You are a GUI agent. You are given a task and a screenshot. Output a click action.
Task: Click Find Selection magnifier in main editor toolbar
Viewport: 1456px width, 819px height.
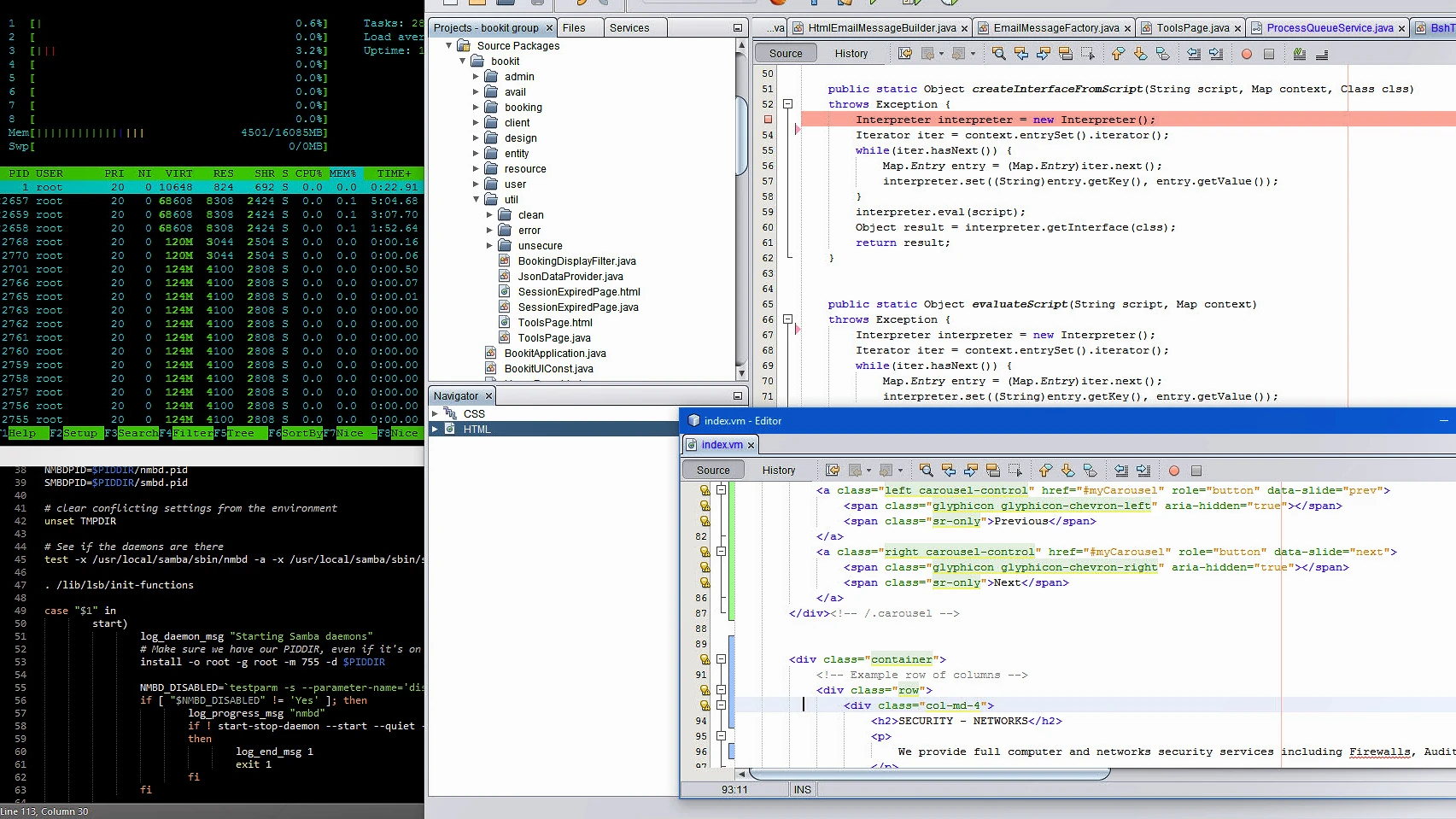998,54
